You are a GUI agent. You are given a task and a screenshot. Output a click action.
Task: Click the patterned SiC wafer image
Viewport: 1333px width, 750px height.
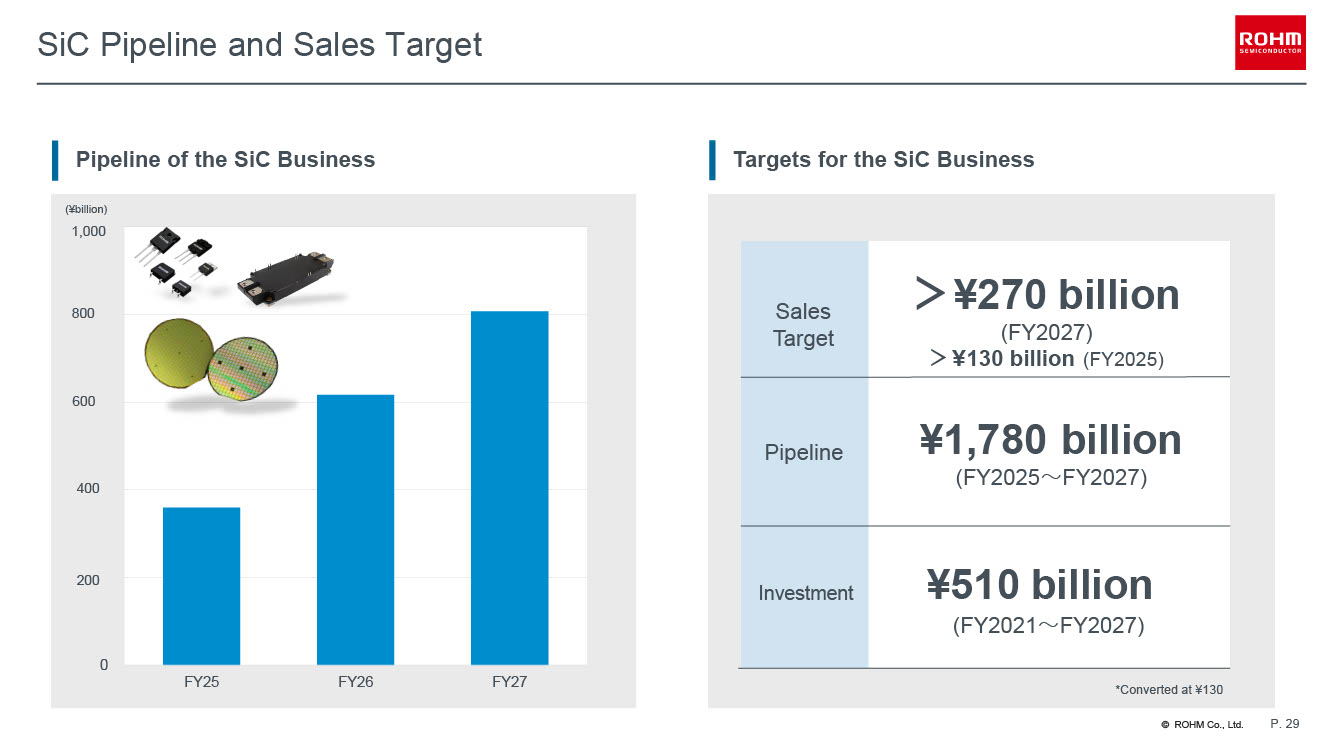tap(246, 372)
